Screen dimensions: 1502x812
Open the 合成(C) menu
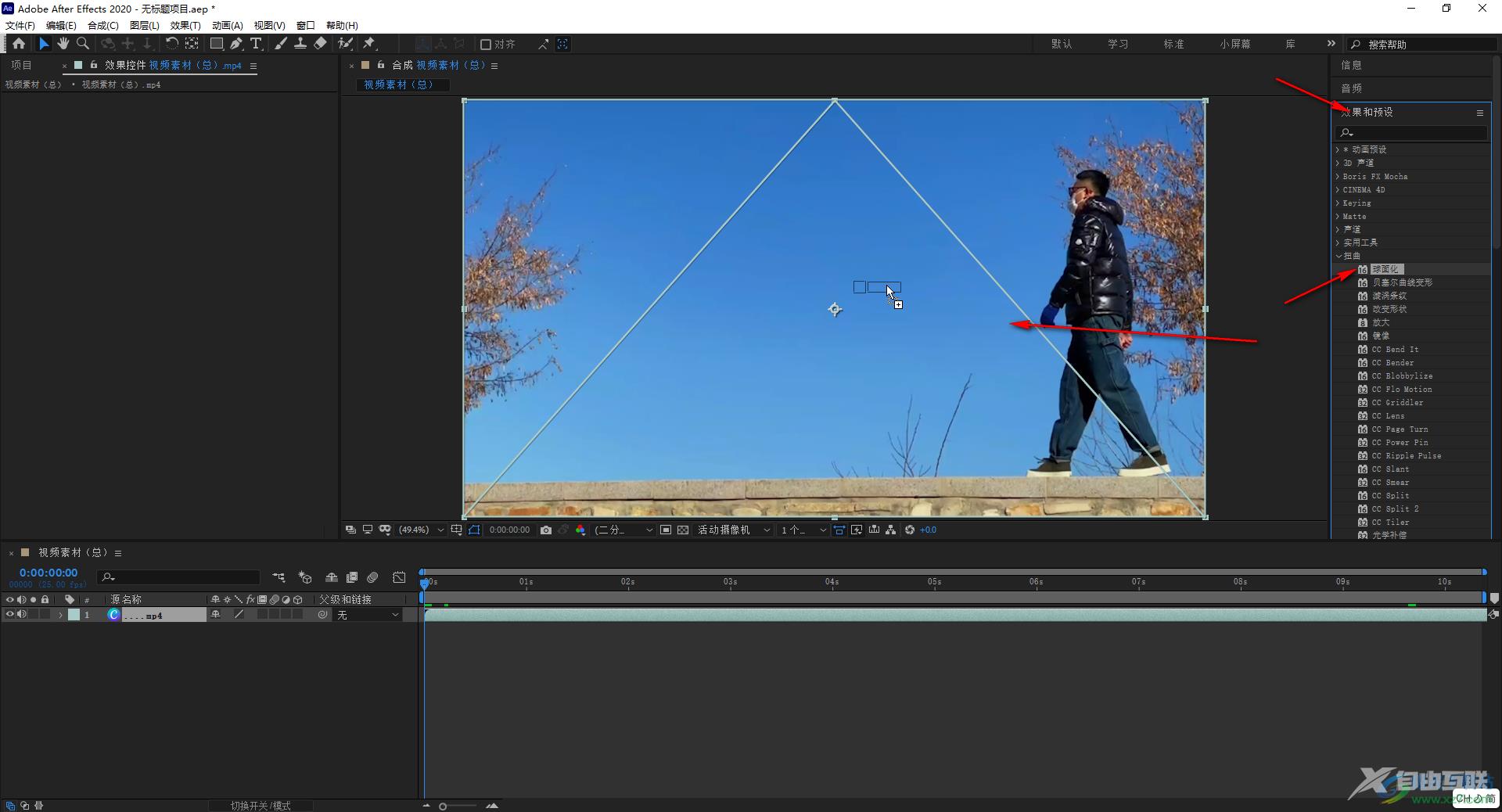click(x=102, y=25)
